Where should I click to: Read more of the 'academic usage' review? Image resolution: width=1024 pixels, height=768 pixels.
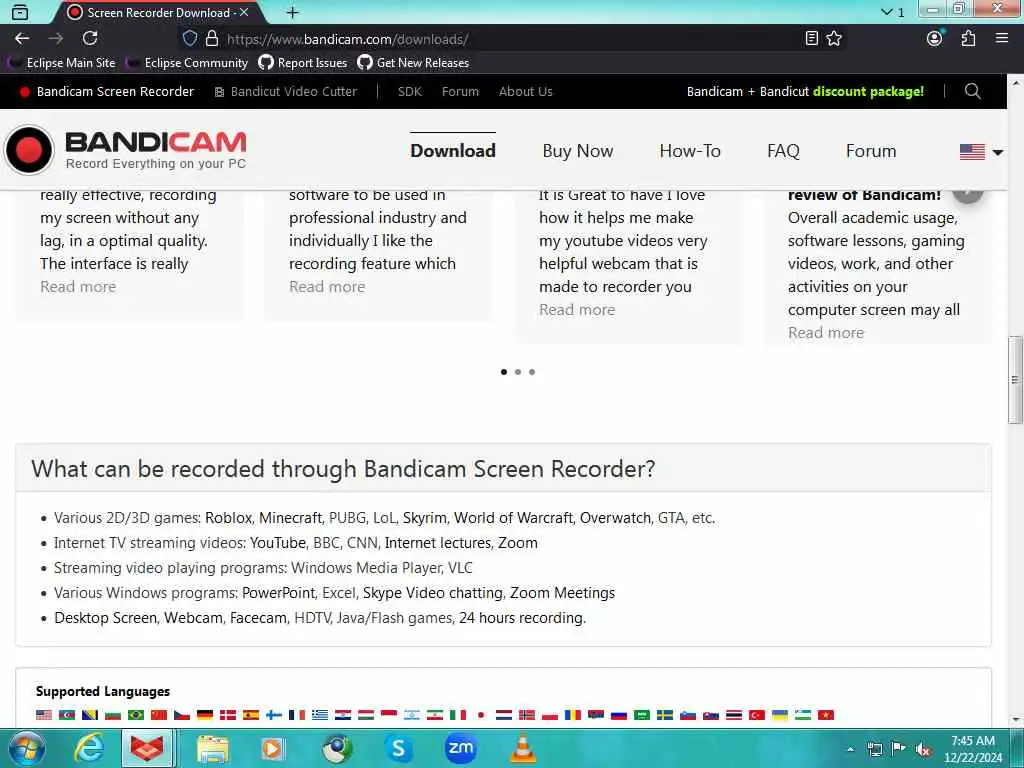pyautogui.click(x=825, y=332)
